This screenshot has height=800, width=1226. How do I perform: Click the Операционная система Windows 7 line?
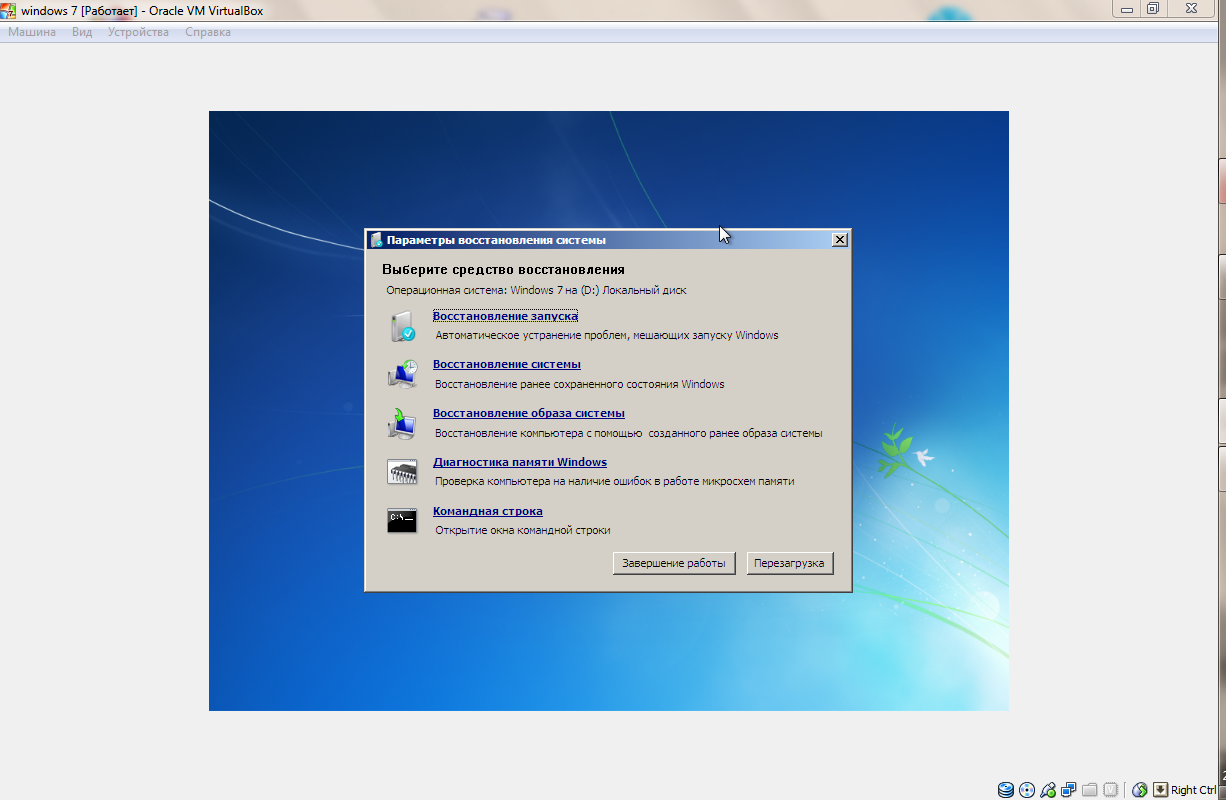(537, 290)
